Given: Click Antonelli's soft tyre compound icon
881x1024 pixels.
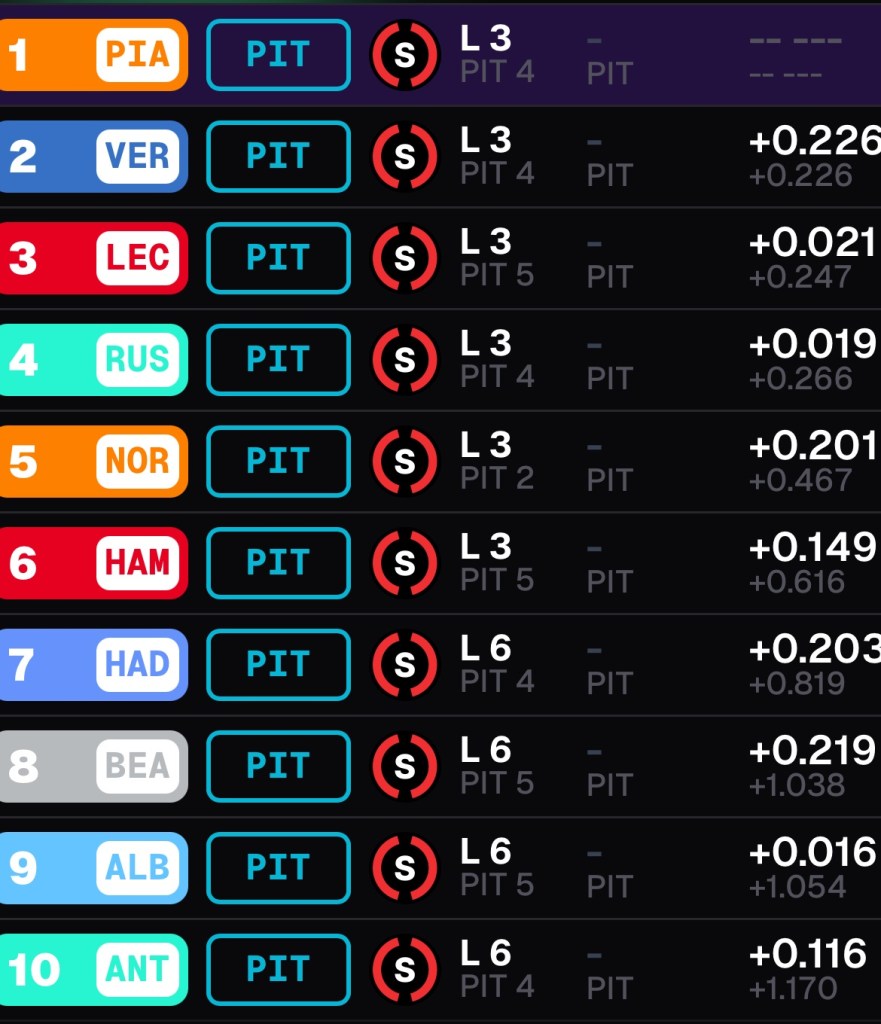Looking at the screenshot, I should pyautogui.click(x=405, y=969).
